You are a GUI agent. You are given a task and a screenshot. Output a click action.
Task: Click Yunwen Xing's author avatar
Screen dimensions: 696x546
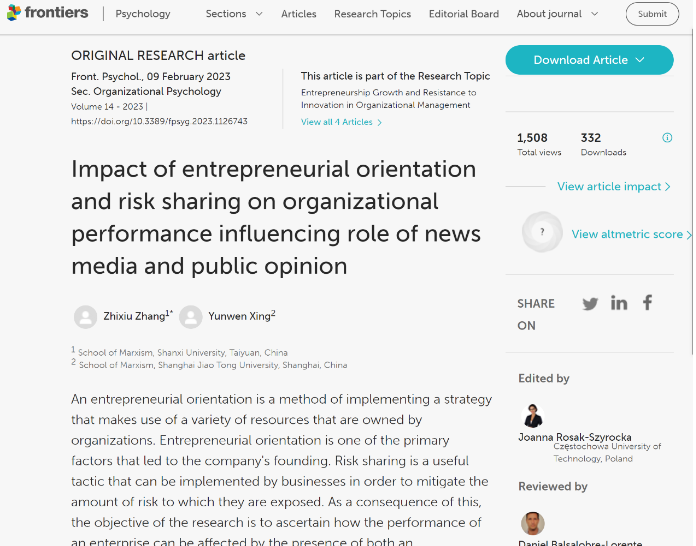pyautogui.click(x=191, y=317)
